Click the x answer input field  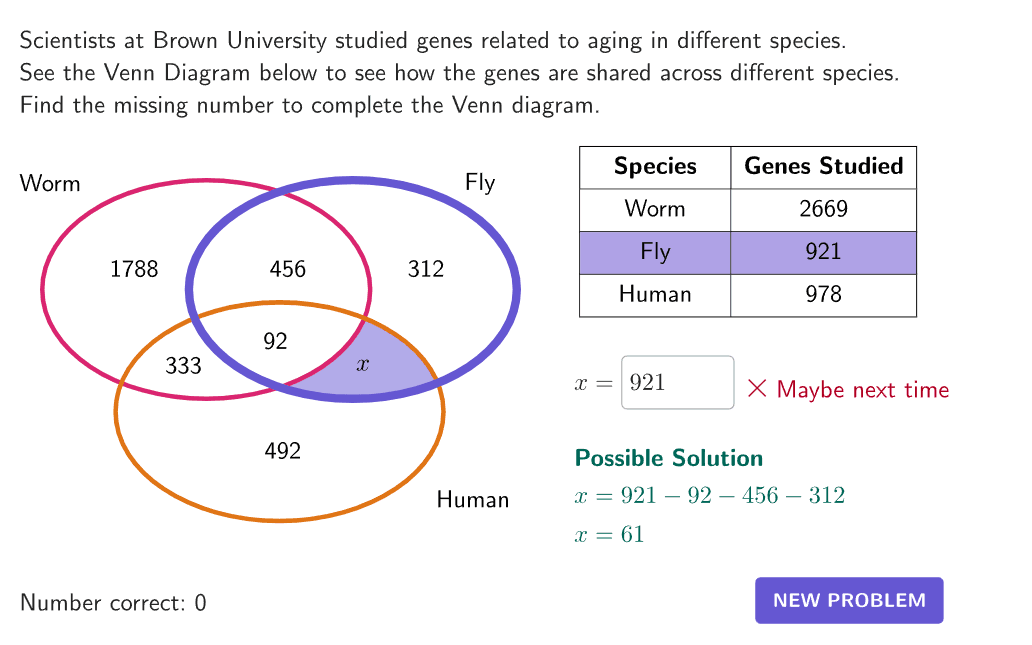(677, 383)
